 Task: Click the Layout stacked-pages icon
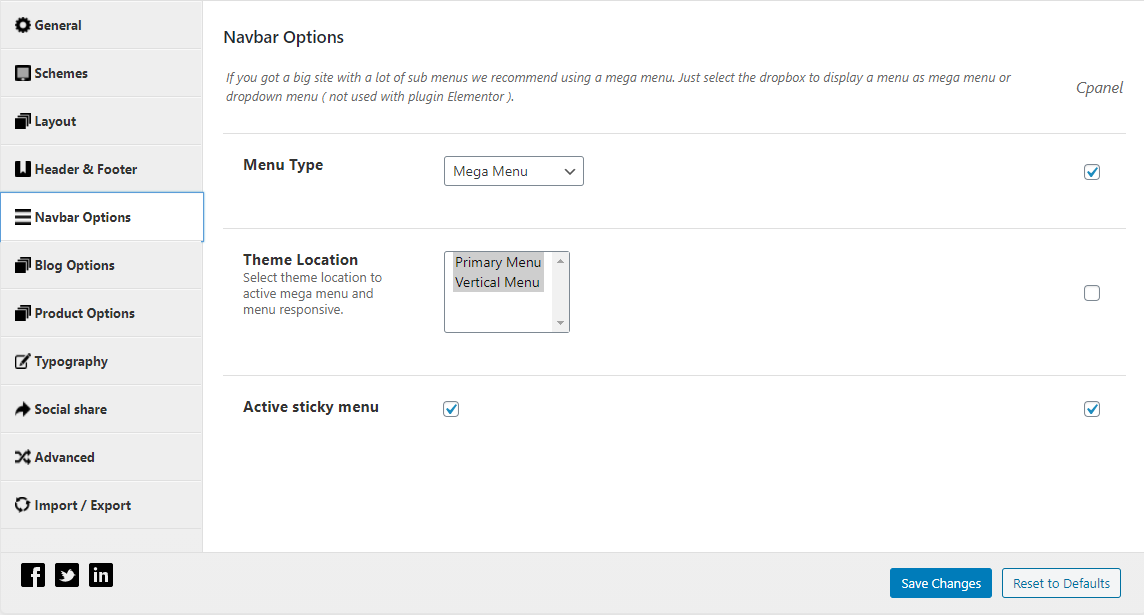(x=23, y=121)
